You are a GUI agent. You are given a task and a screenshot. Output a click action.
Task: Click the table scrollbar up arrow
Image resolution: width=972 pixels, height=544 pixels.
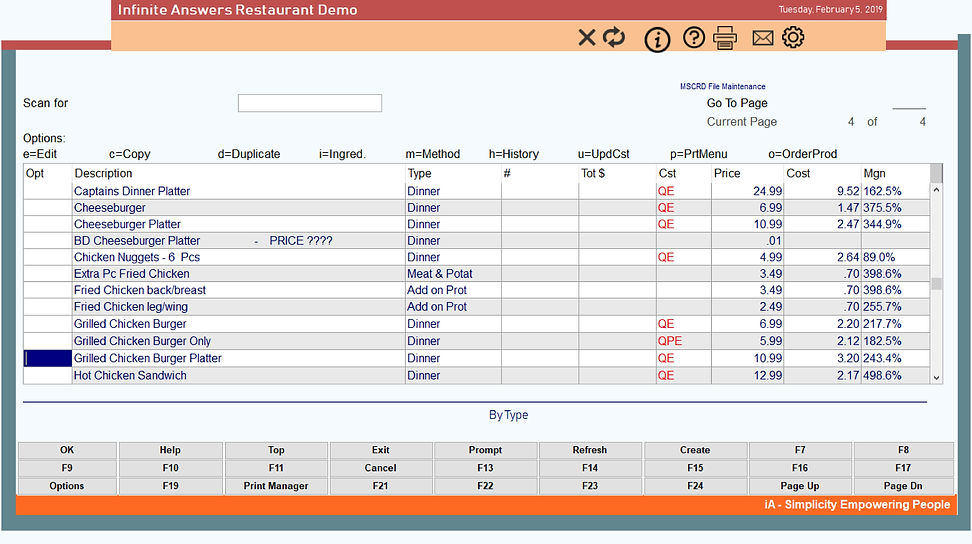pos(936,190)
